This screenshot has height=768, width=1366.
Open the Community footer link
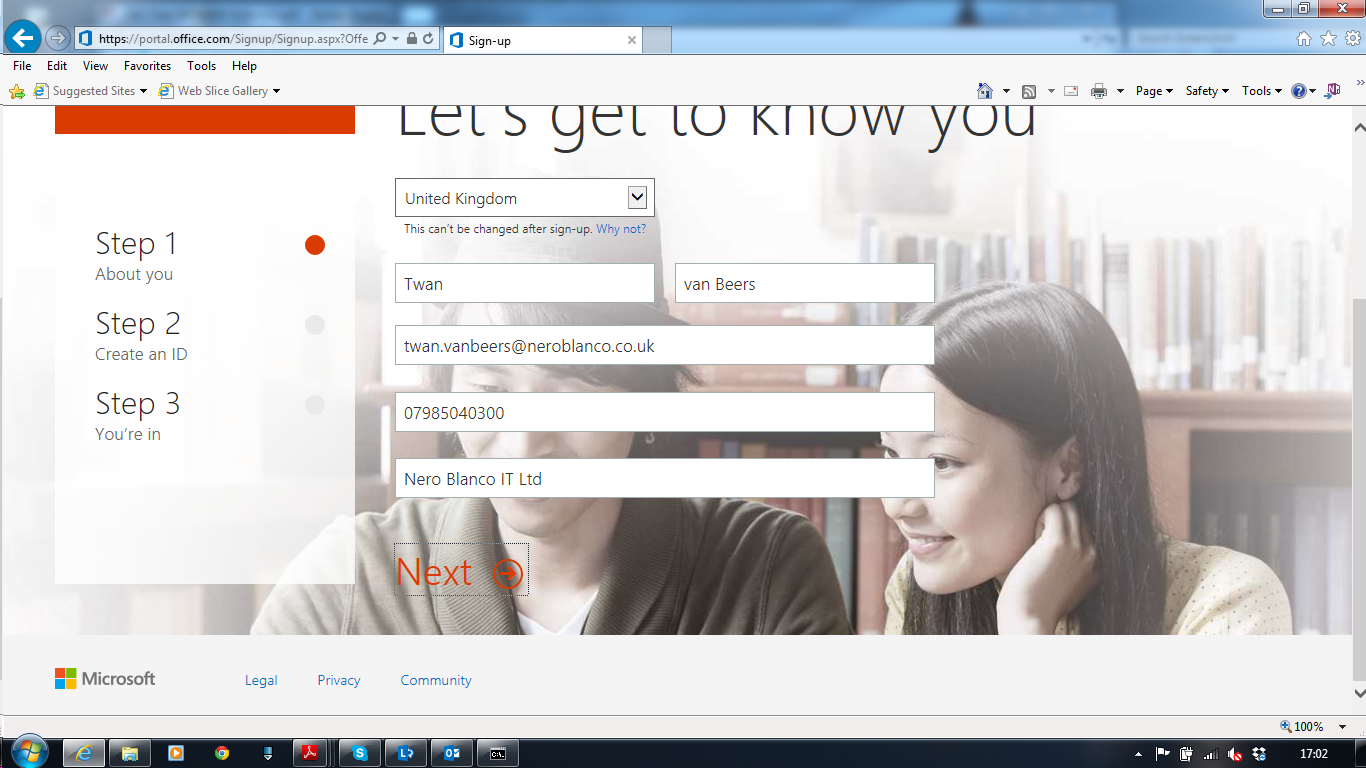[436, 680]
